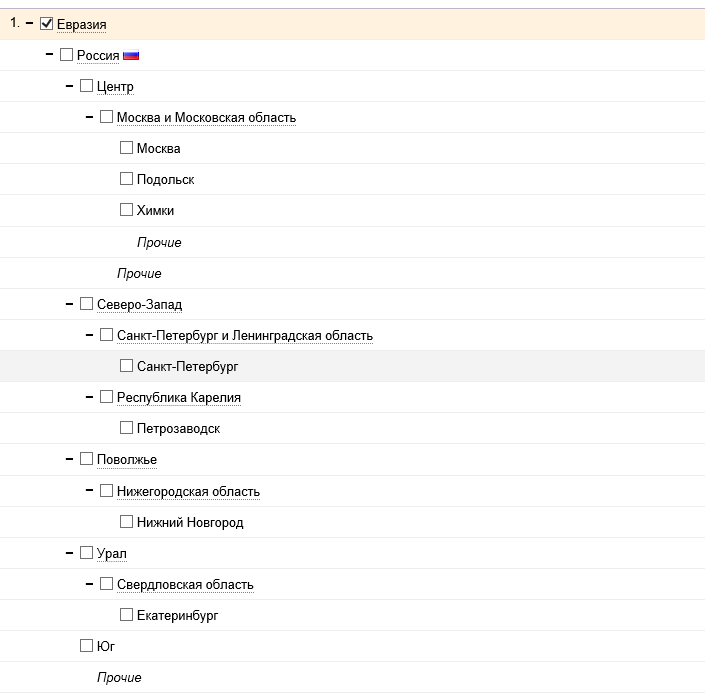The image size is (705, 700).
Task: Uncheck the Евразия checkbox
Action: [x=46, y=23]
